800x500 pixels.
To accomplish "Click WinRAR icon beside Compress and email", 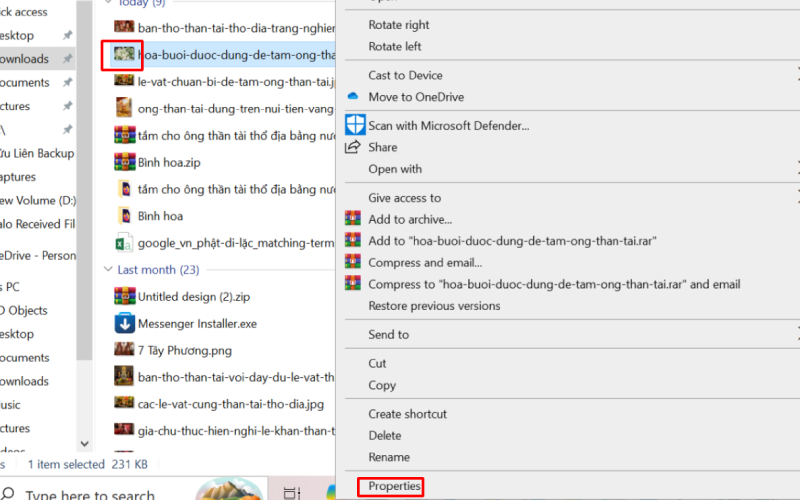I will coord(352,263).
